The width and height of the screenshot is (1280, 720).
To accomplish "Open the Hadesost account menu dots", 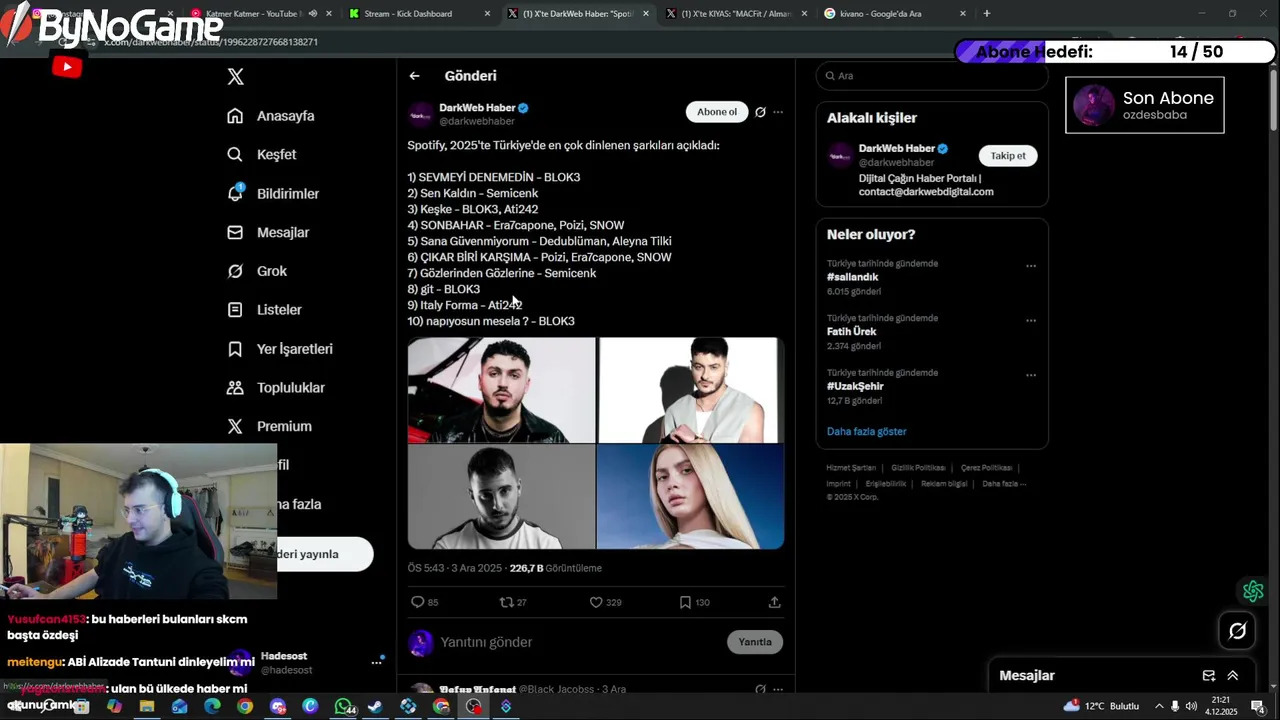I will [377, 662].
